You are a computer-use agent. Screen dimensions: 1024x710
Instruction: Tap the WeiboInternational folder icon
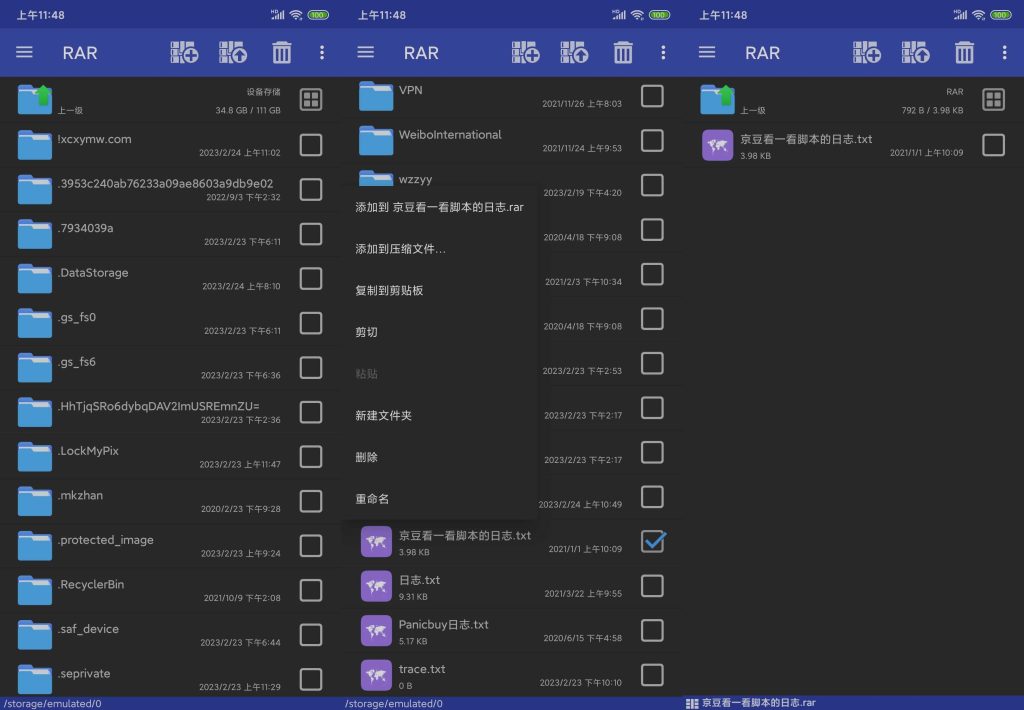click(376, 139)
